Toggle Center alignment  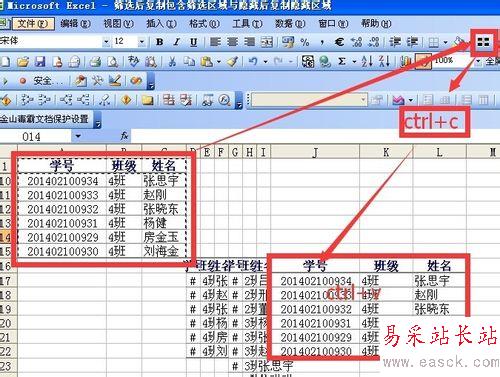coord(232,42)
